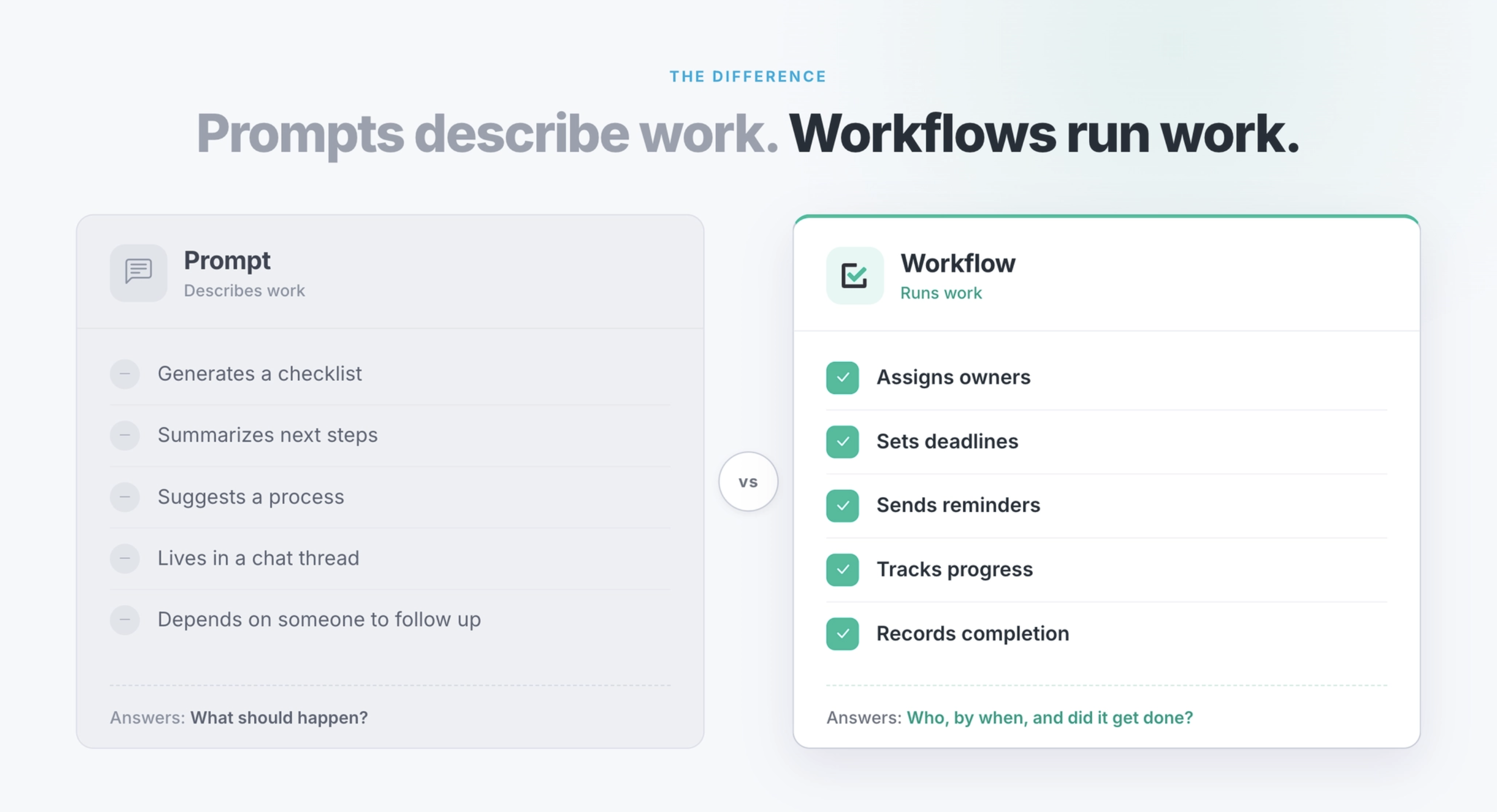
Task: Click dash icon beside Summarizes next steps
Action: pyautogui.click(x=125, y=436)
